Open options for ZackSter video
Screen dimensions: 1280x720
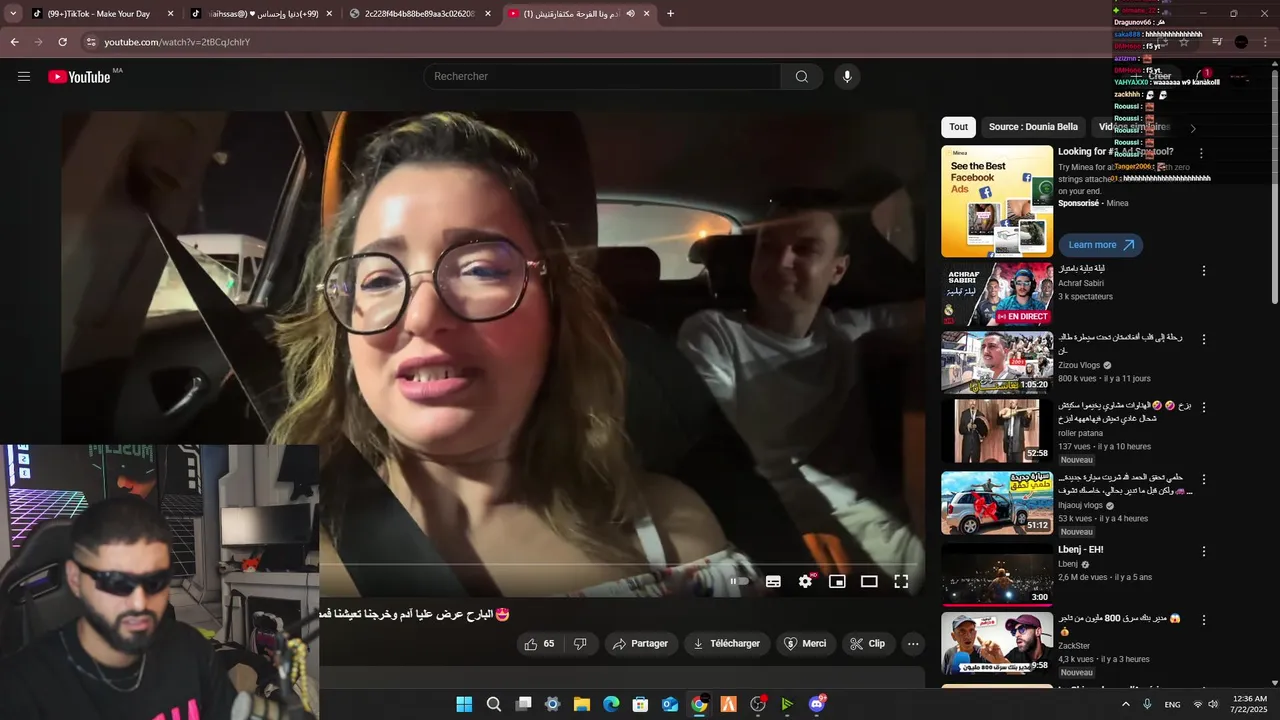[x=1204, y=620]
